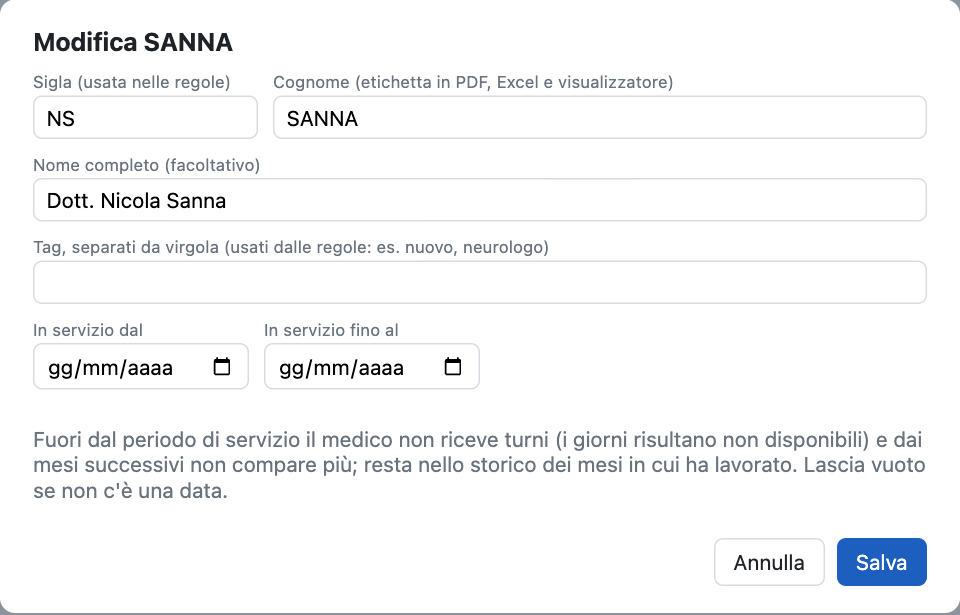The width and height of the screenshot is (960, 615).
Task: Open the calendar picker for In servizio fino al
Action: click(452, 366)
